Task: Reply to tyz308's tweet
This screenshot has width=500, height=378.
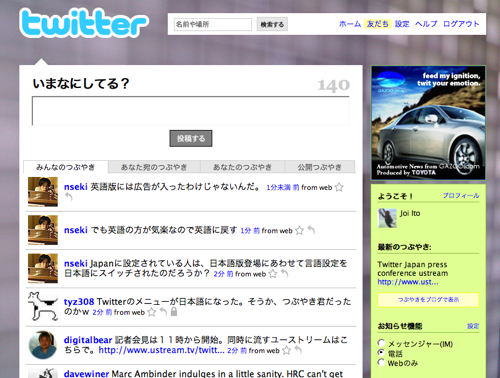Action: [x=163, y=312]
